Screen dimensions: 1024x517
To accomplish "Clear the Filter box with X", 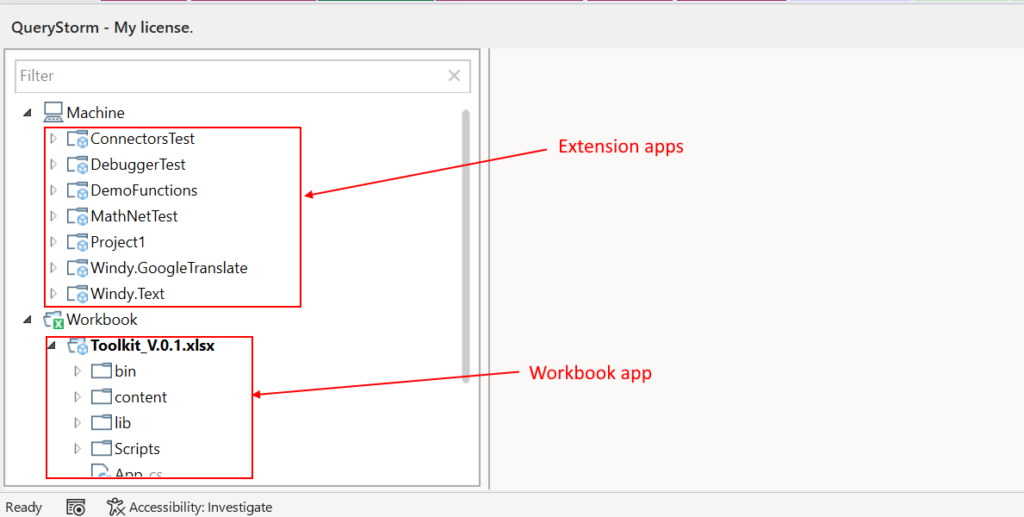I will click(x=454, y=76).
